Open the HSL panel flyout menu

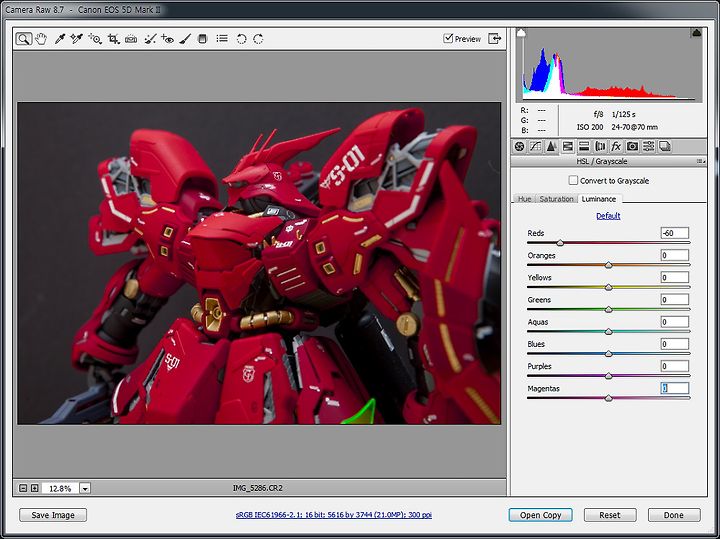pyautogui.click(x=701, y=162)
